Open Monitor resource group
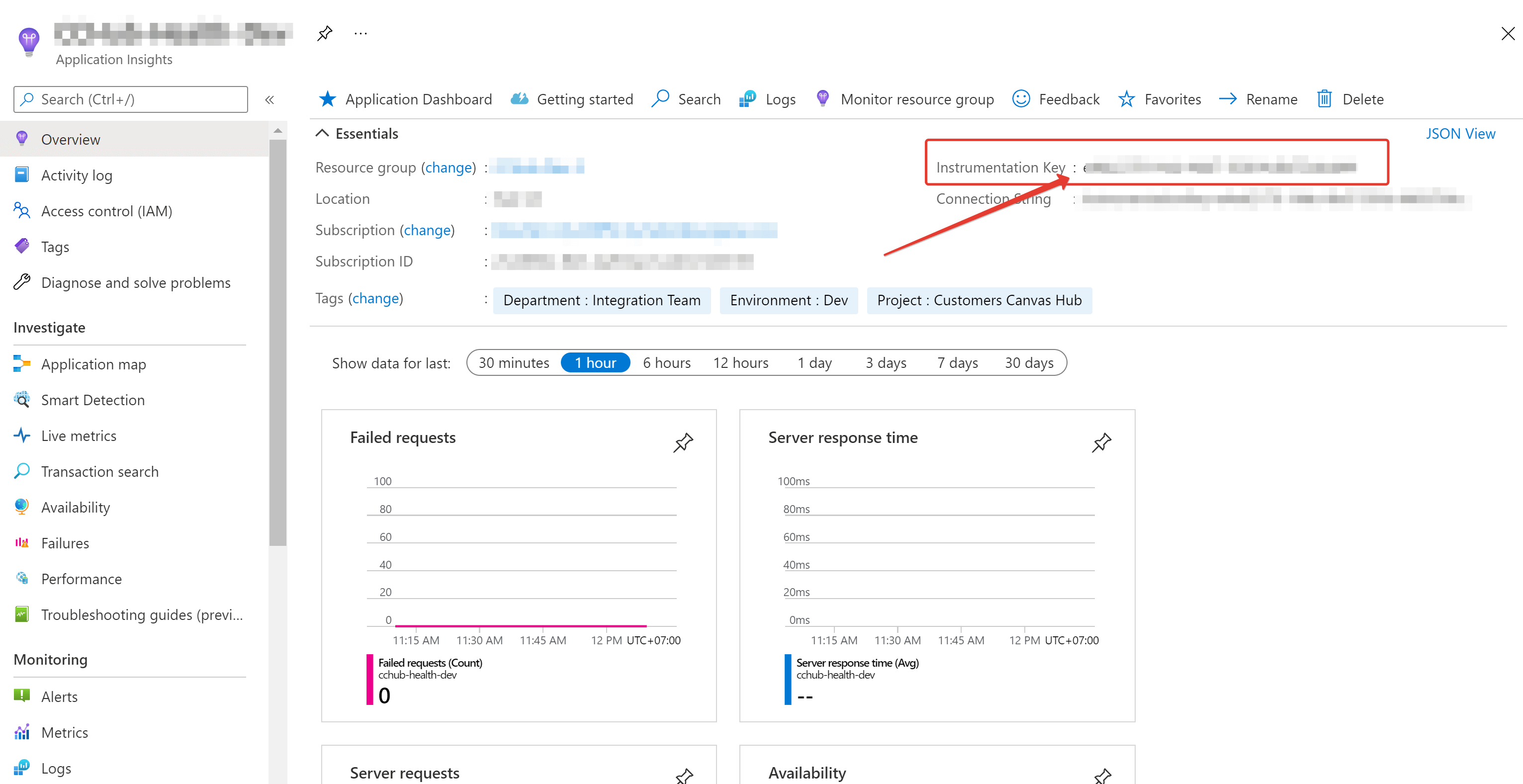Viewport: 1523px width, 784px height. tap(905, 99)
